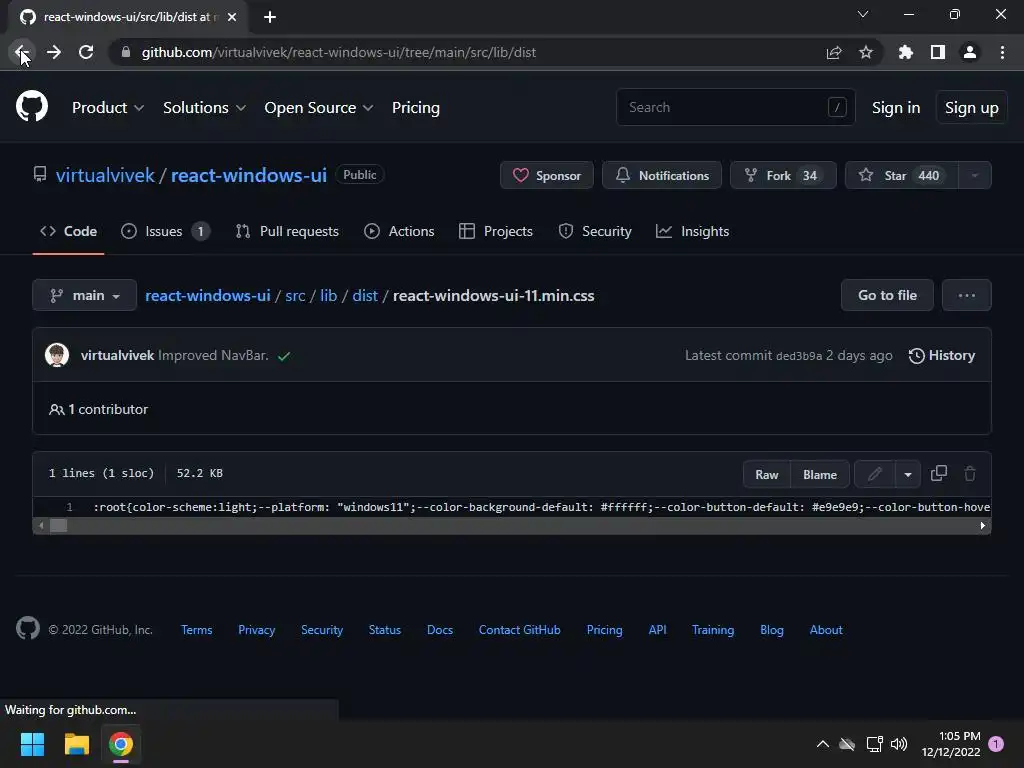Click the copy raw contents icon
The height and width of the screenshot is (768, 1024).
pyautogui.click(x=938, y=473)
